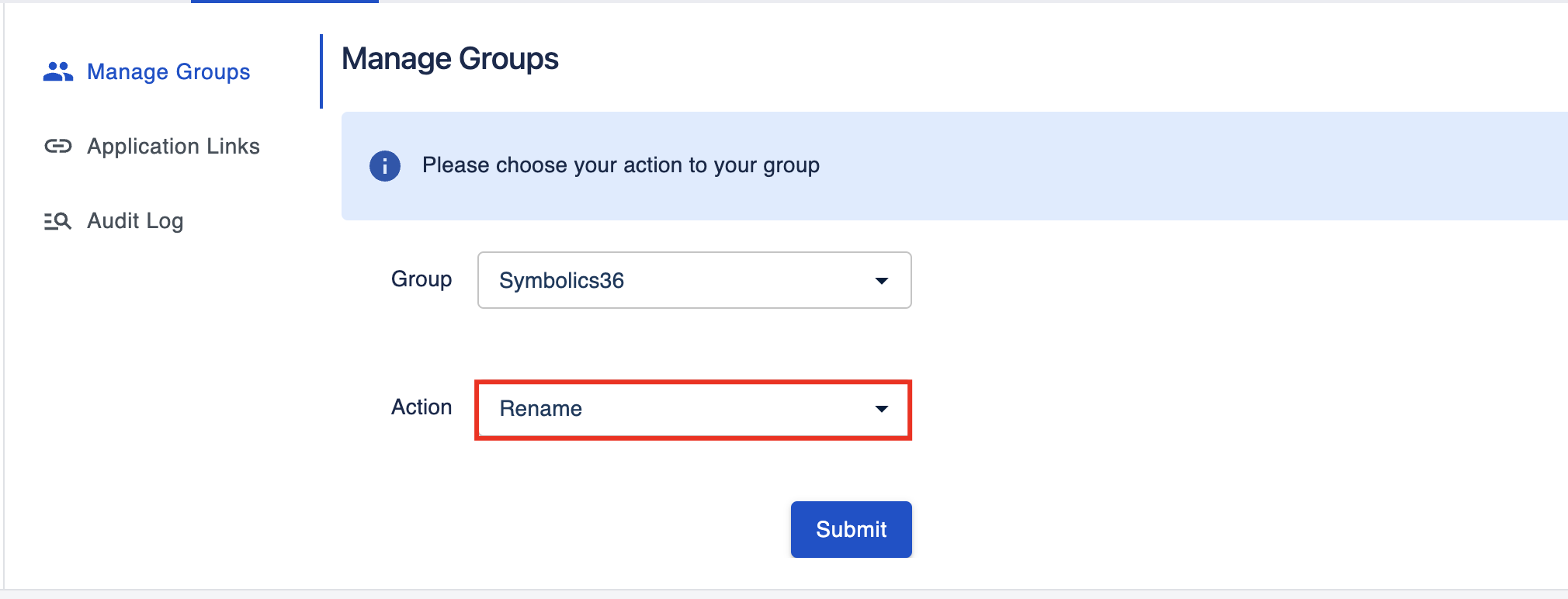The height and width of the screenshot is (599, 1568).
Task: Go to Application Links in sidebar
Action: [x=173, y=146]
